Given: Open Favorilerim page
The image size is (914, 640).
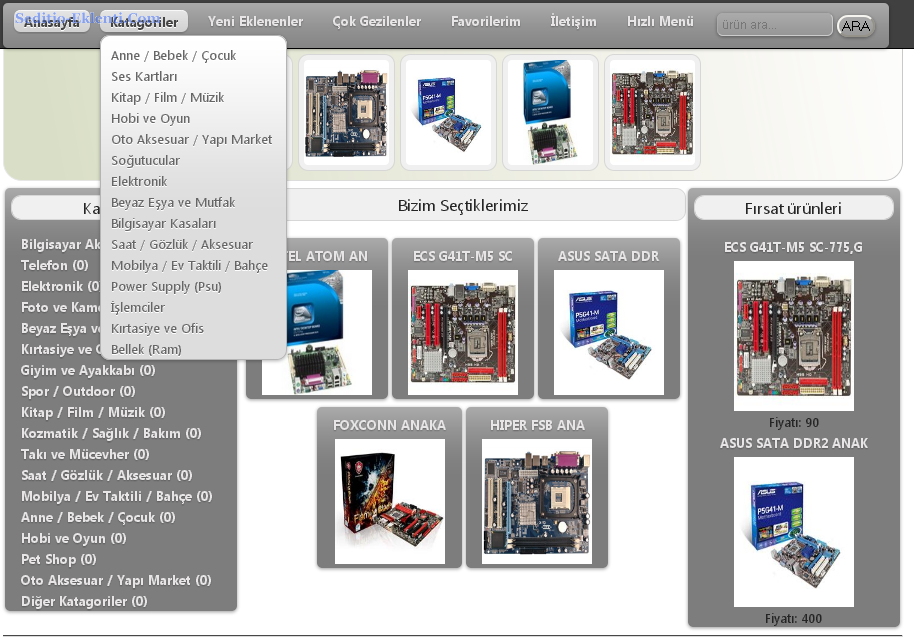Looking at the screenshot, I should pos(486,22).
